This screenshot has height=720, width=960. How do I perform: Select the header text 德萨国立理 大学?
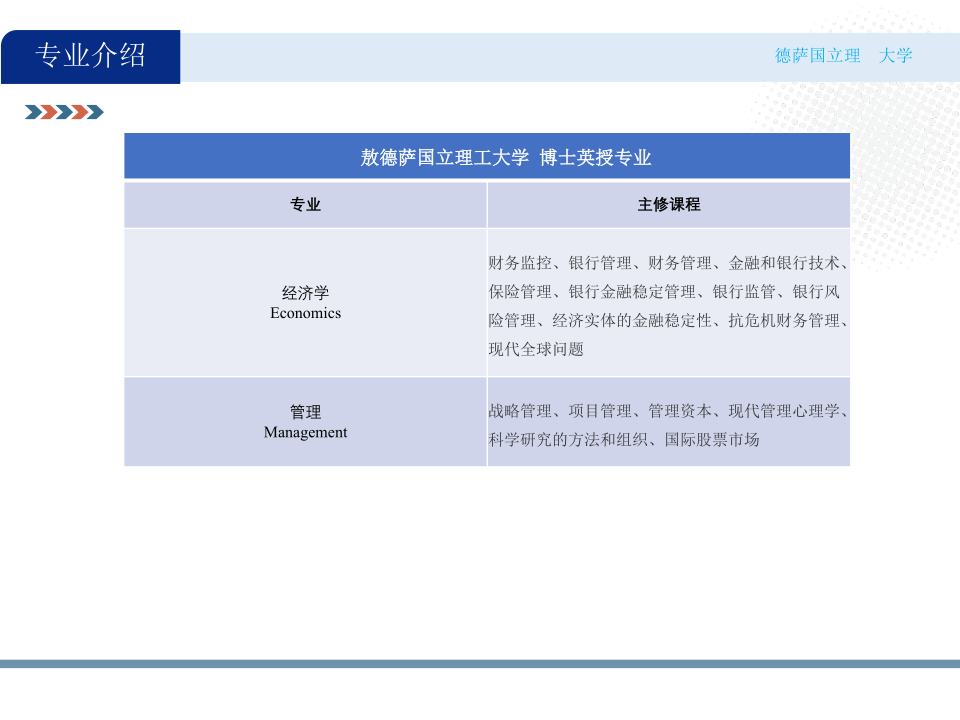(844, 56)
